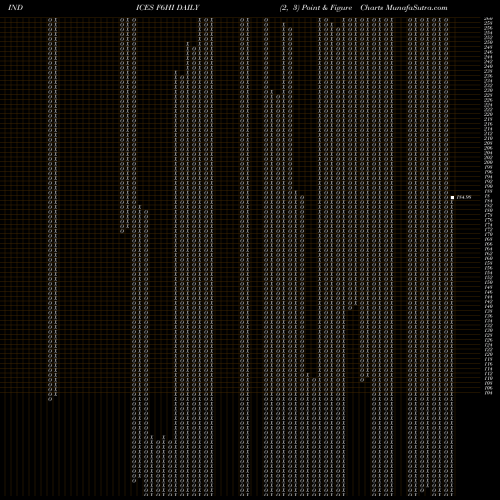
Task: Select the 714.95 price label
Action: tap(464, 197)
